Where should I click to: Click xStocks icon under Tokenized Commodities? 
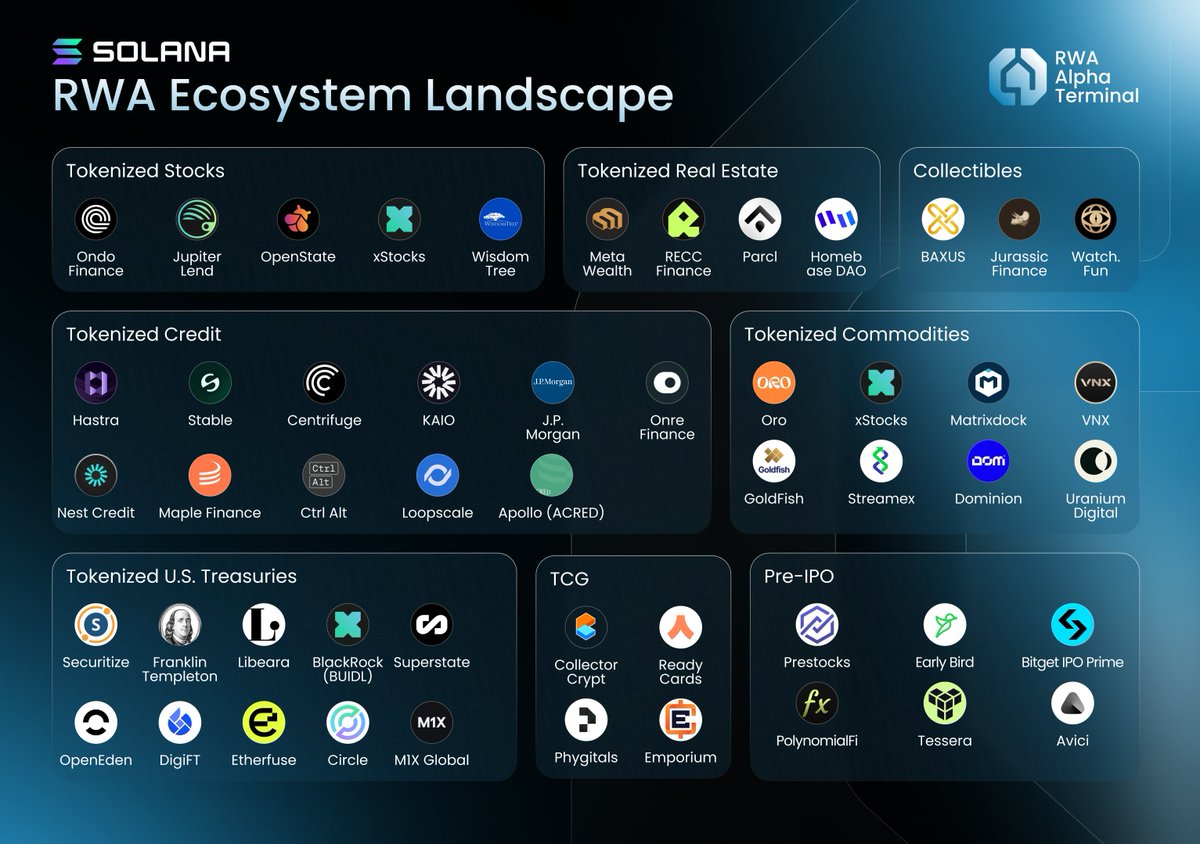point(881,383)
